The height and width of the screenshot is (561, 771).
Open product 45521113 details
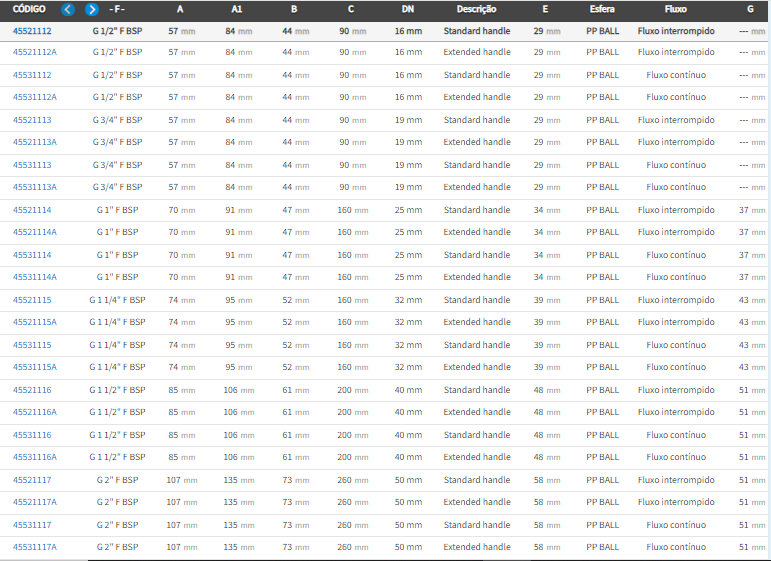[x=32, y=120]
